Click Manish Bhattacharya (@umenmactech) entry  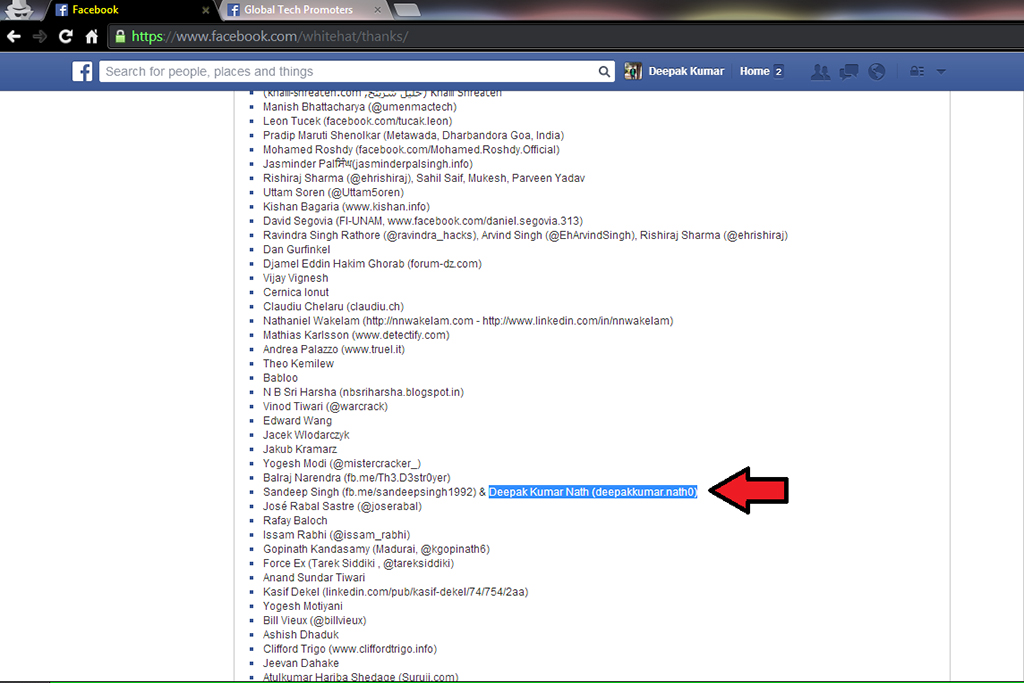pos(360,106)
